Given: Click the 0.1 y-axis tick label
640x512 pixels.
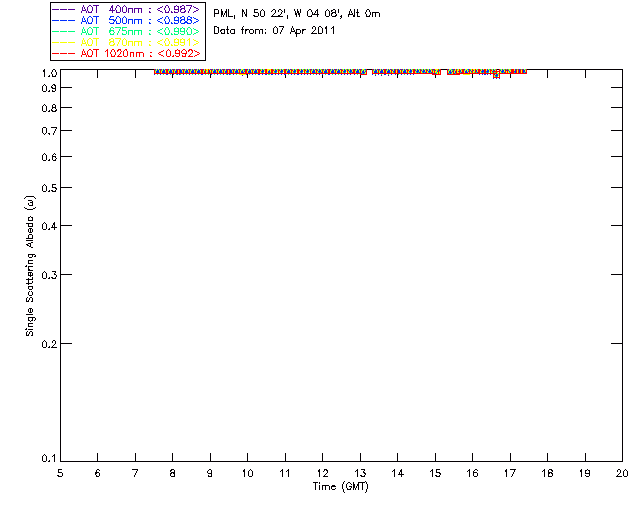Looking at the screenshot, I should point(49,459).
